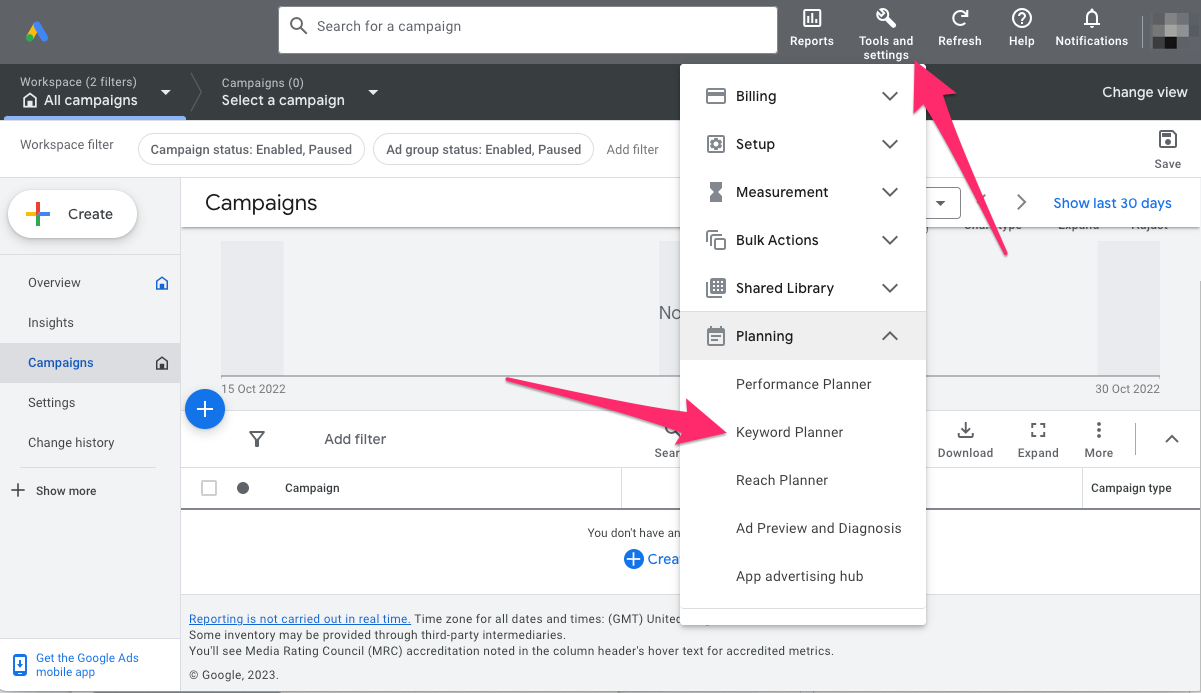Open Tools and settings wrench

[x=886, y=18]
